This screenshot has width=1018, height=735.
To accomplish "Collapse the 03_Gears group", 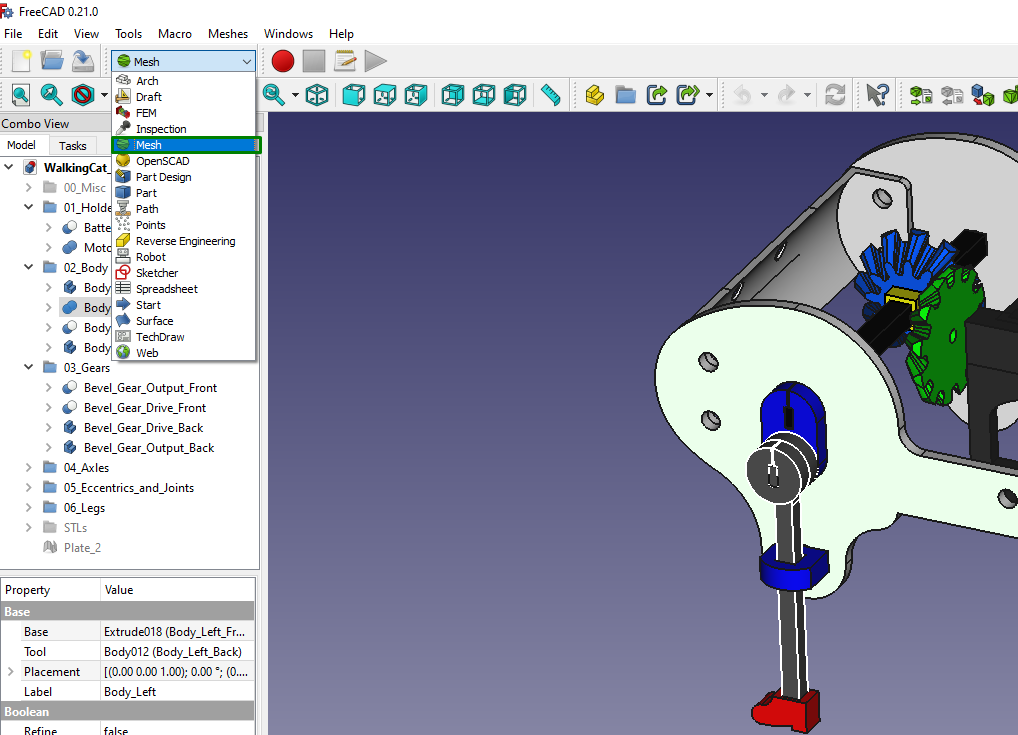I will (29, 368).
